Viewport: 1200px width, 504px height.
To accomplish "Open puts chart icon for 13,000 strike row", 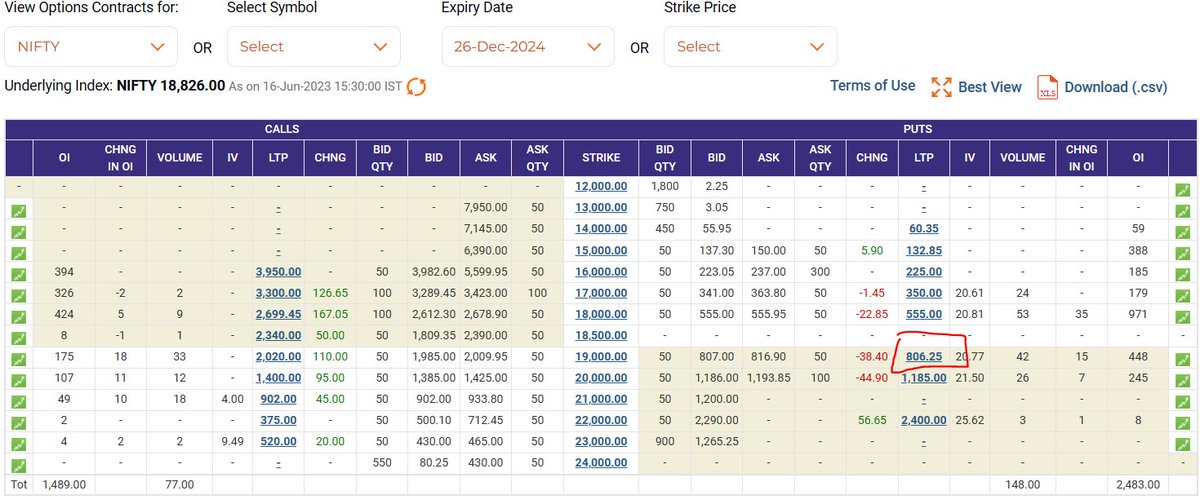I will point(1183,209).
